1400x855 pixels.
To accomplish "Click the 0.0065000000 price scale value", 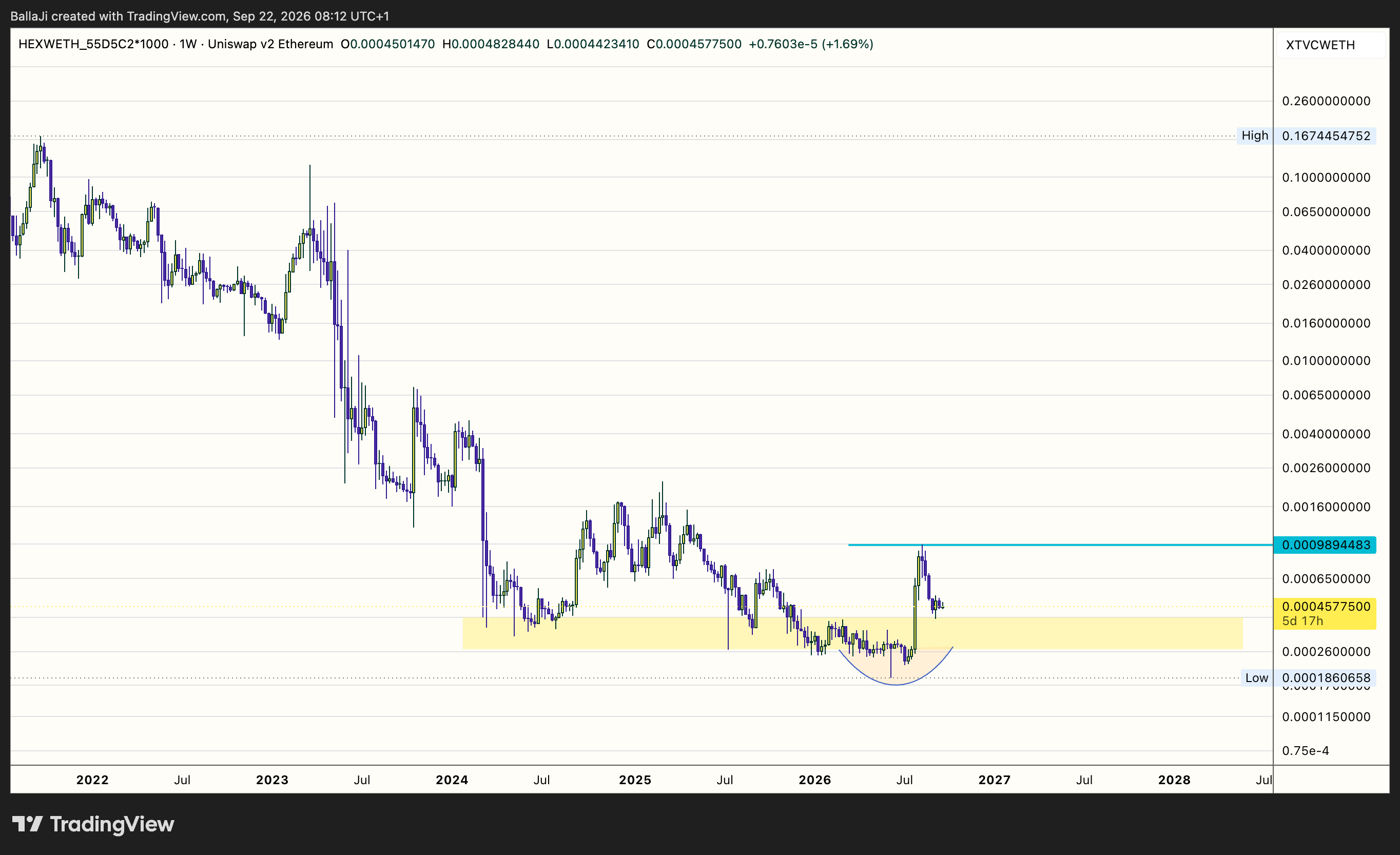I will [x=1326, y=395].
